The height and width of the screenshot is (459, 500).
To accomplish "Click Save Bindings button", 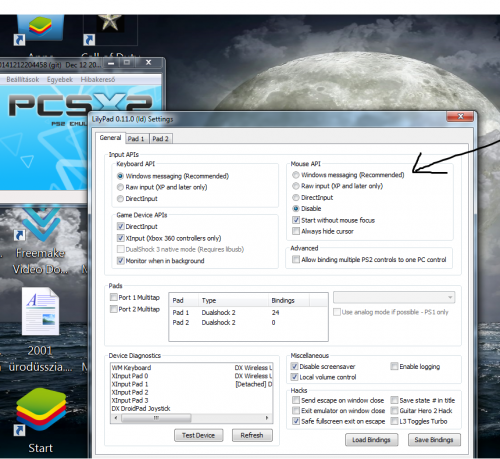I will click(434, 440).
